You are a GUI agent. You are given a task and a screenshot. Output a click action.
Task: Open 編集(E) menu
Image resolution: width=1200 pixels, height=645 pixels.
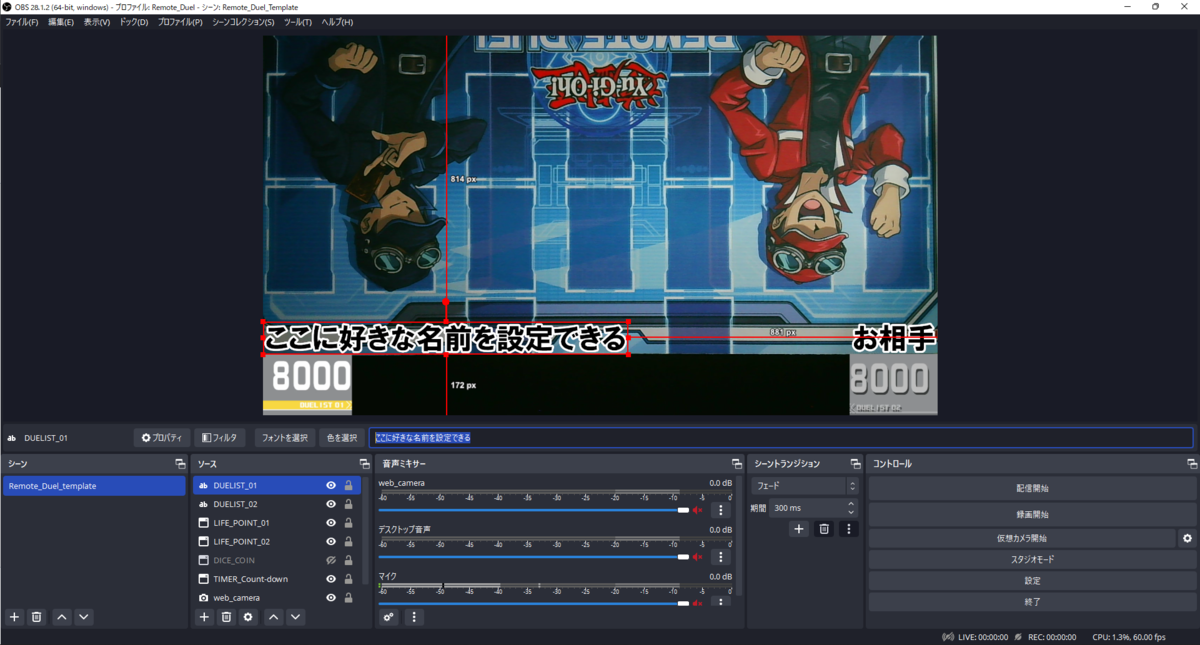(61, 22)
